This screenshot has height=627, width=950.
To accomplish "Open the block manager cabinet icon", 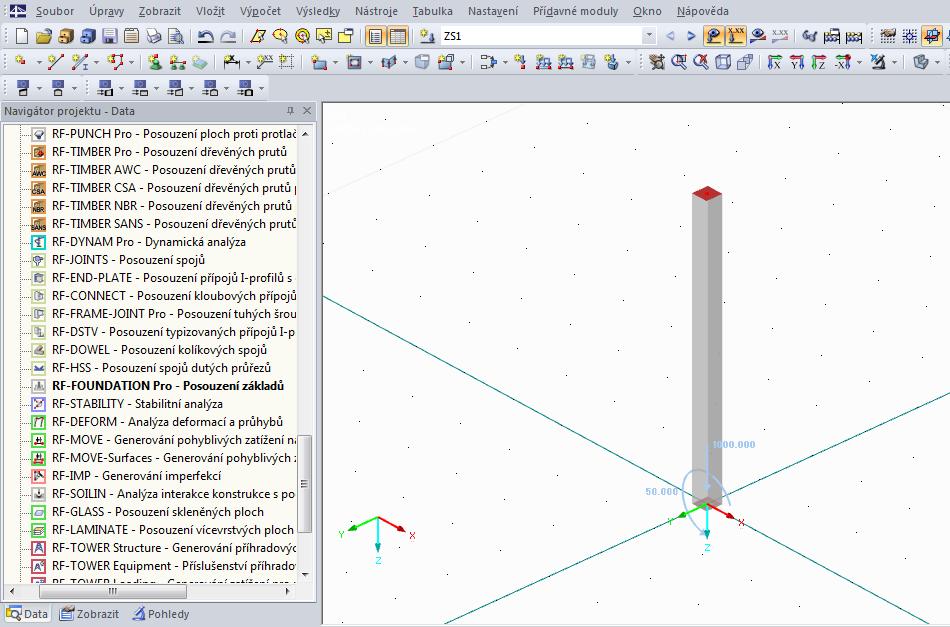I will 65,36.
